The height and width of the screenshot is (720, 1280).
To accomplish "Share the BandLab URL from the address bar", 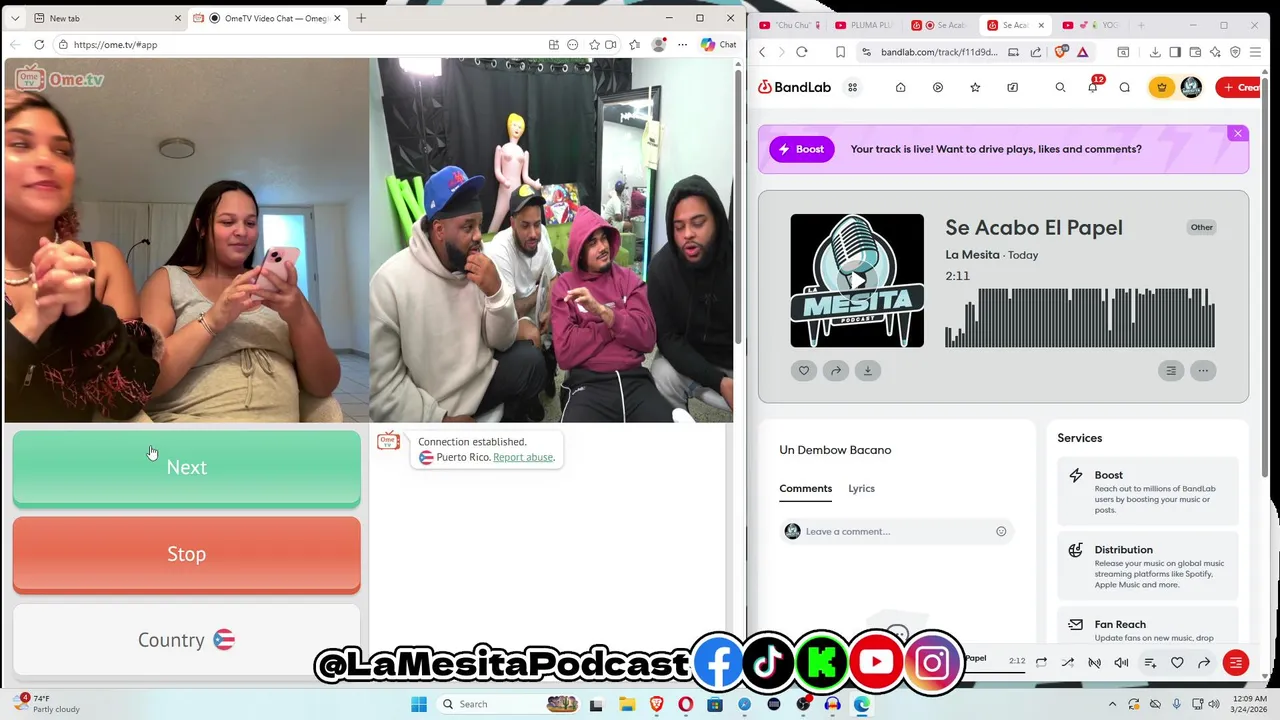I will point(1036,52).
